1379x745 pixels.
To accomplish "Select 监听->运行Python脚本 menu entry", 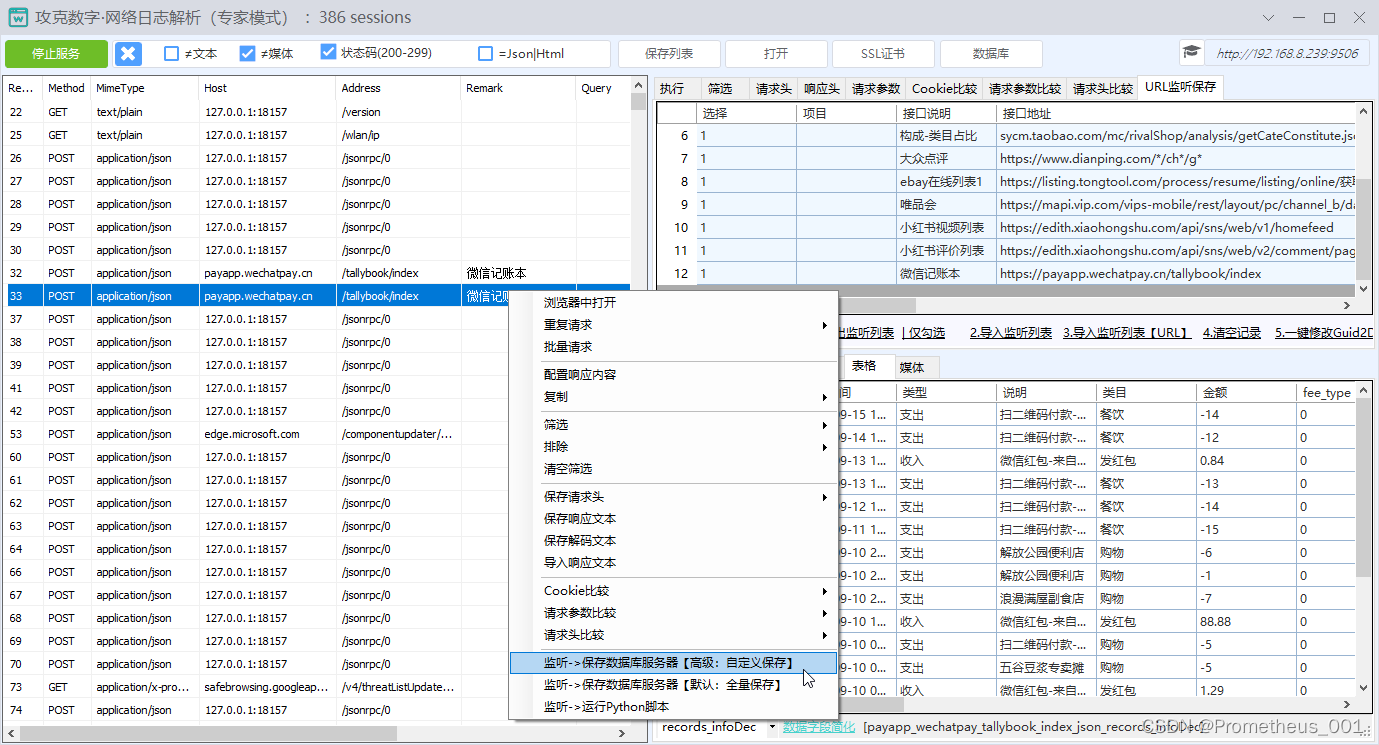I will (x=672, y=707).
